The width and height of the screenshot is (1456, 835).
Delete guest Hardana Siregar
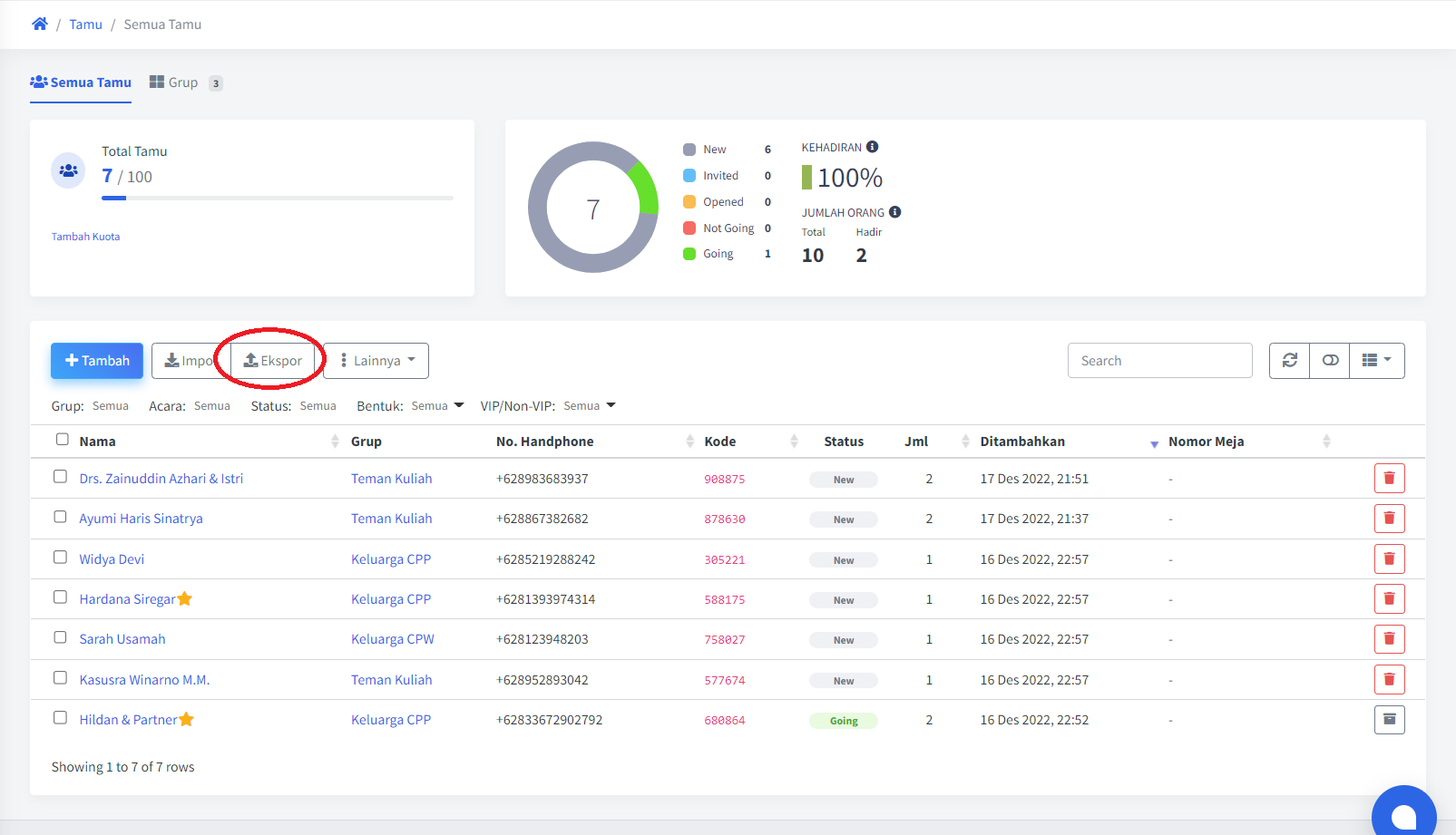pyautogui.click(x=1389, y=599)
